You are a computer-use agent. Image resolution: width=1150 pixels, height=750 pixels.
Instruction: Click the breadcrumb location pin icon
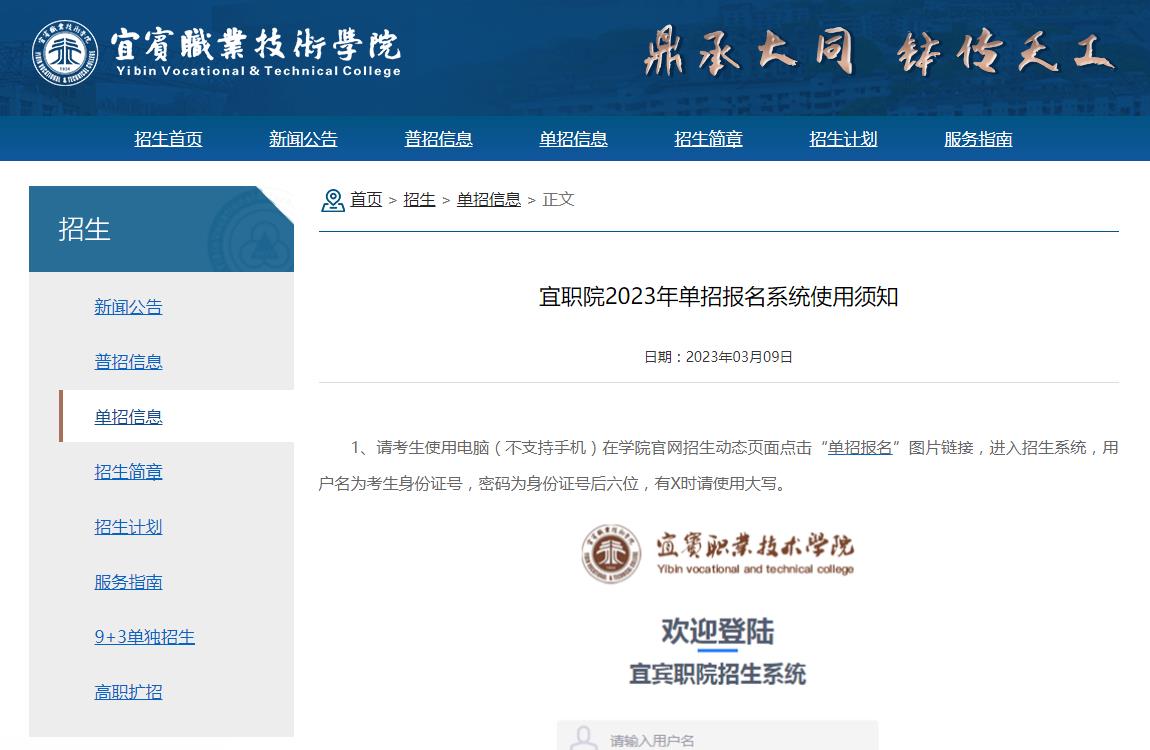pos(333,200)
